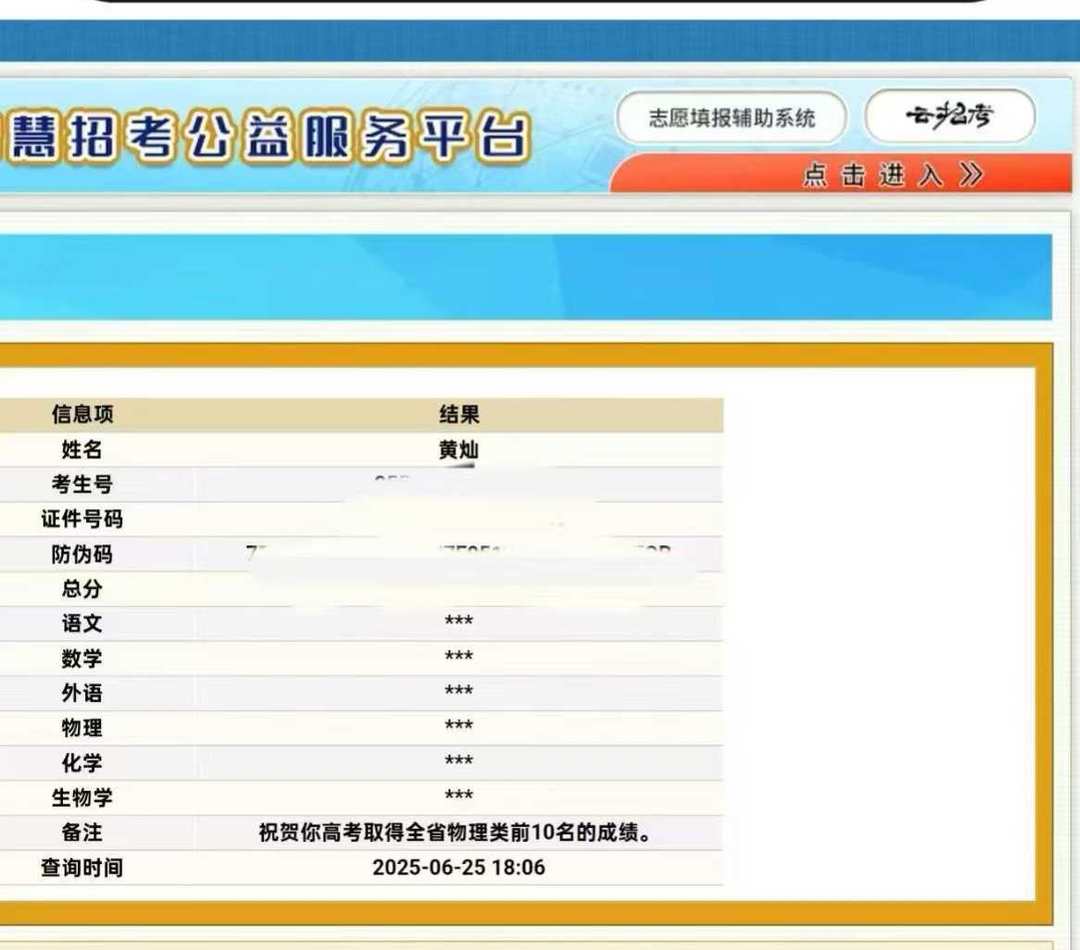Click the 云招考 logo button
Image resolution: width=1080 pixels, height=950 pixels.
tap(949, 117)
